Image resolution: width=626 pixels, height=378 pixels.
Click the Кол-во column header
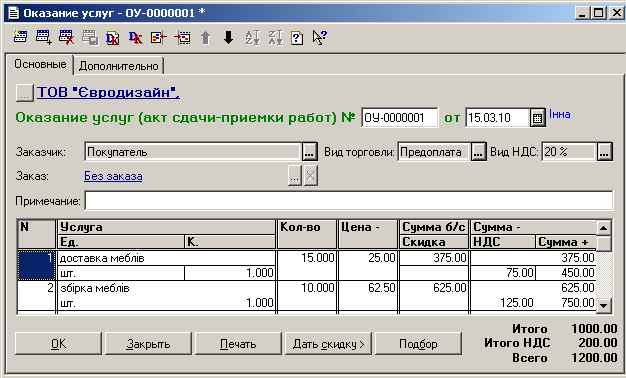[x=307, y=234]
